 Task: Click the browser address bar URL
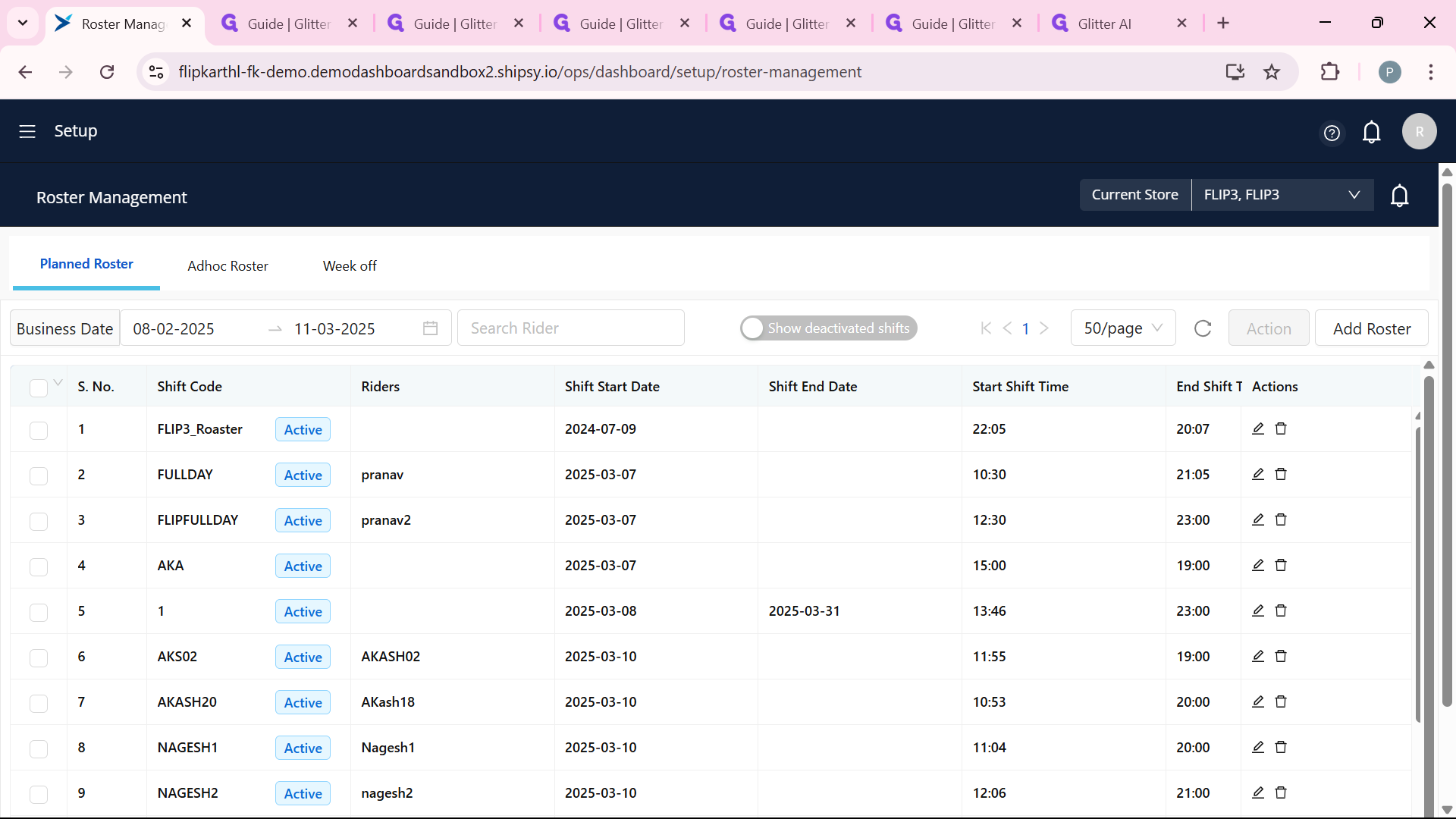[x=519, y=72]
